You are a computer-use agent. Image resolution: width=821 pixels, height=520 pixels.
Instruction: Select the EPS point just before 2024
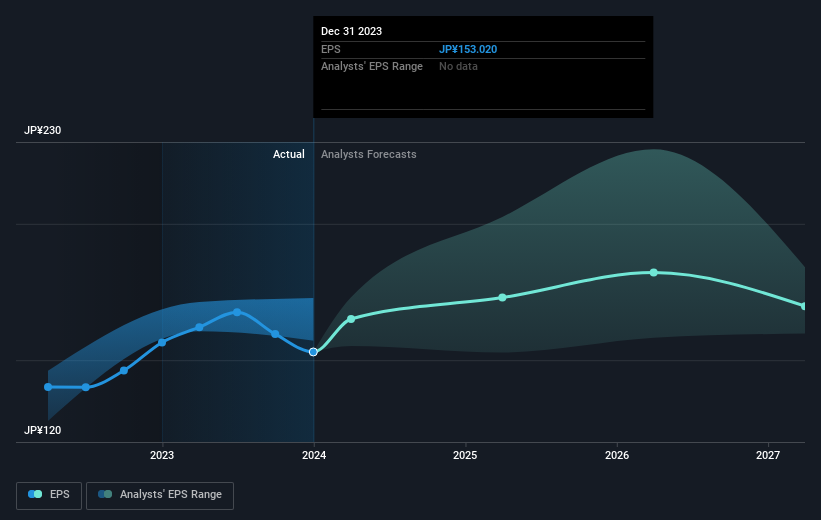tap(275, 334)
